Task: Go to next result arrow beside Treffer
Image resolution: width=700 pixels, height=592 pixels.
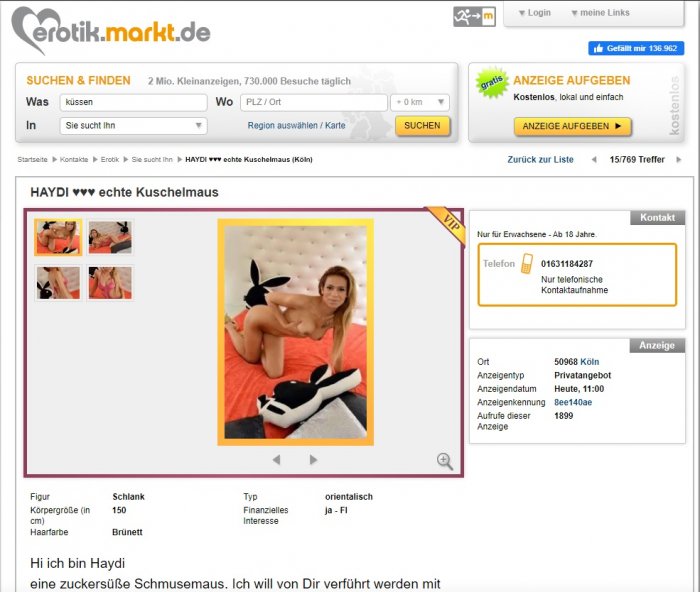Action: click(x=679, y=159)
